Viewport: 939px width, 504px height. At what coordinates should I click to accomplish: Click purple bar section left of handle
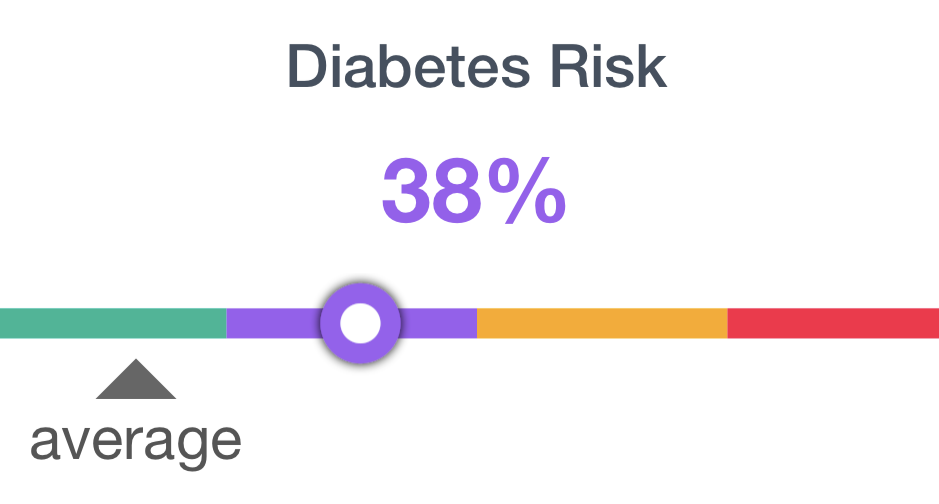point(274,323)
